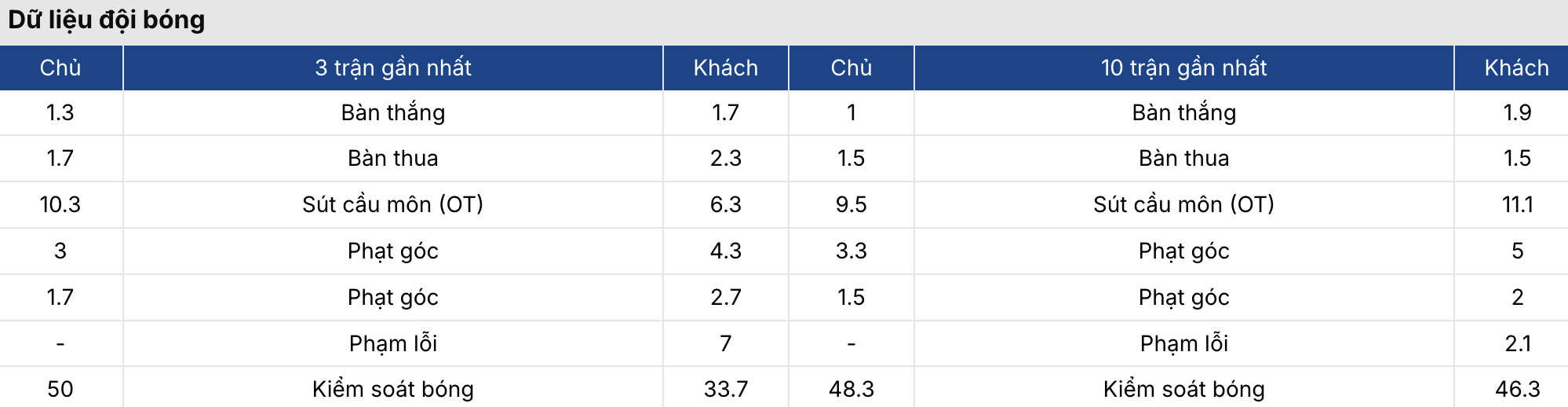Click the 2.7 away value cell
The image size is (1568, 407).
(725, 297)
